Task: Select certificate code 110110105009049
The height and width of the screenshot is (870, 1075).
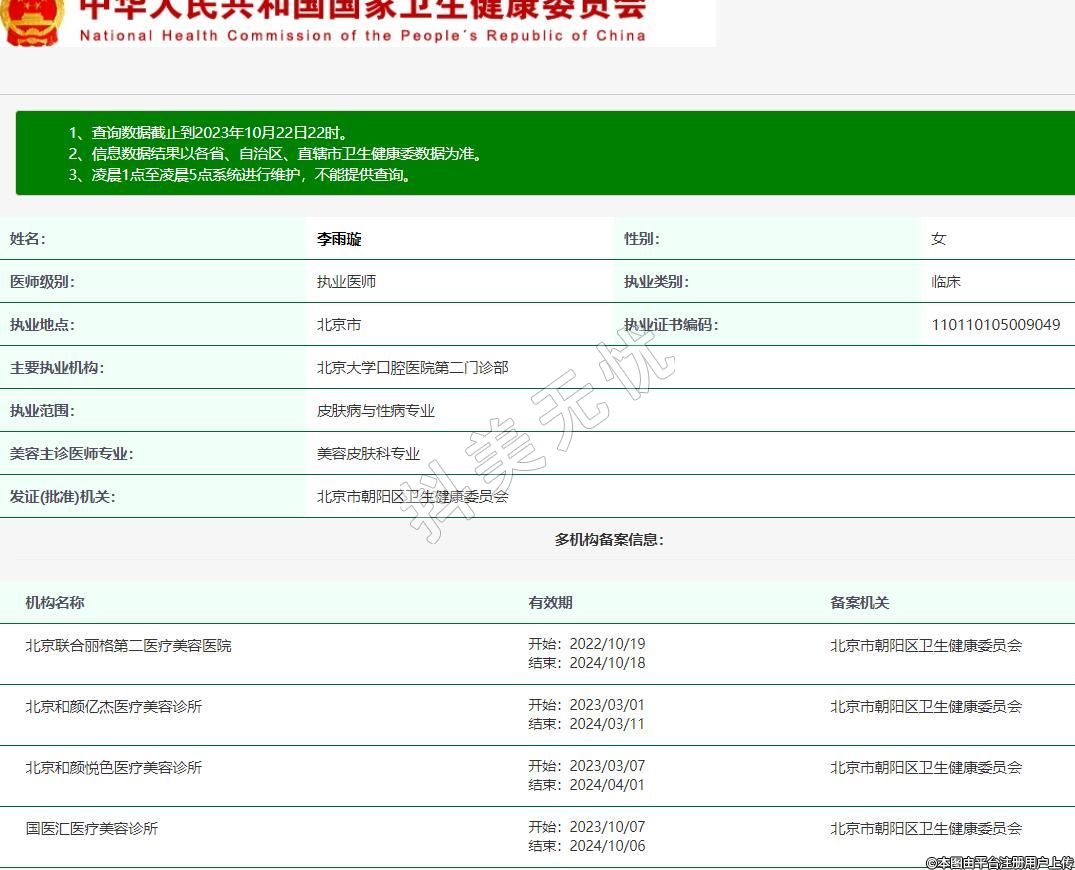Action: pyautogui.click(x=995, y=325)
